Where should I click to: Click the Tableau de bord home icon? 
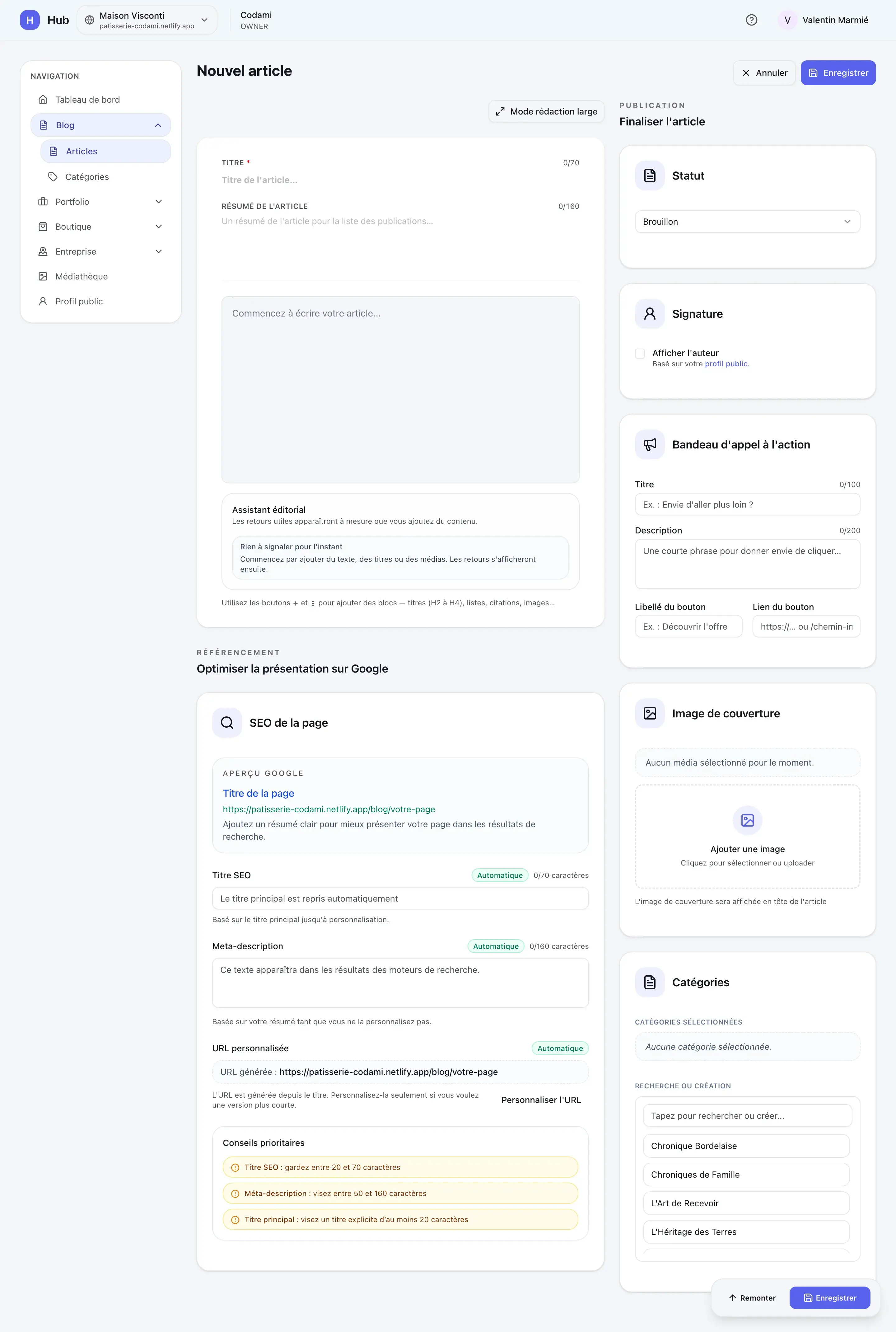[x=43, y=100]
